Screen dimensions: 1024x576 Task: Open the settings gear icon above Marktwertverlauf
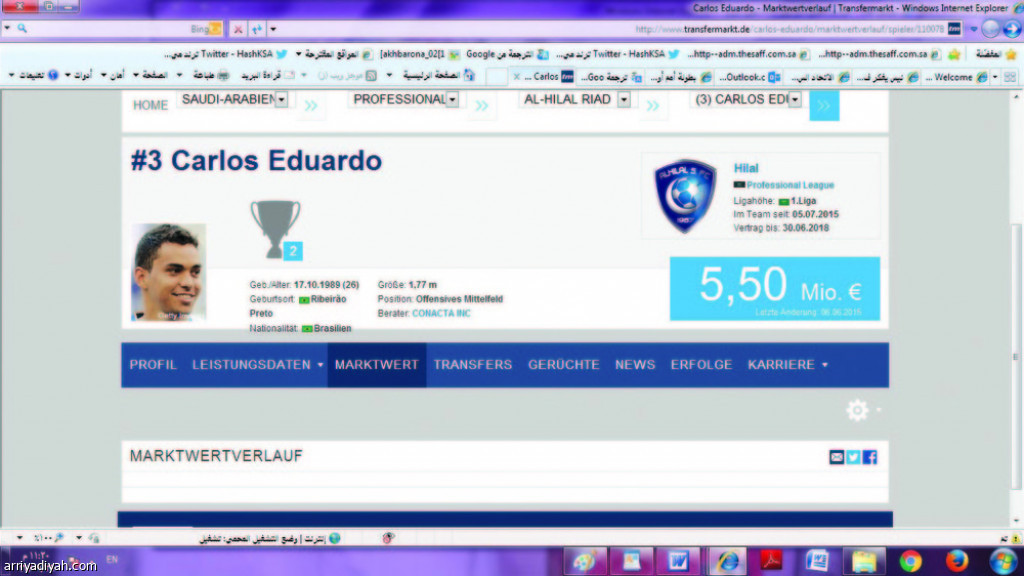click(x=857, y=410)
